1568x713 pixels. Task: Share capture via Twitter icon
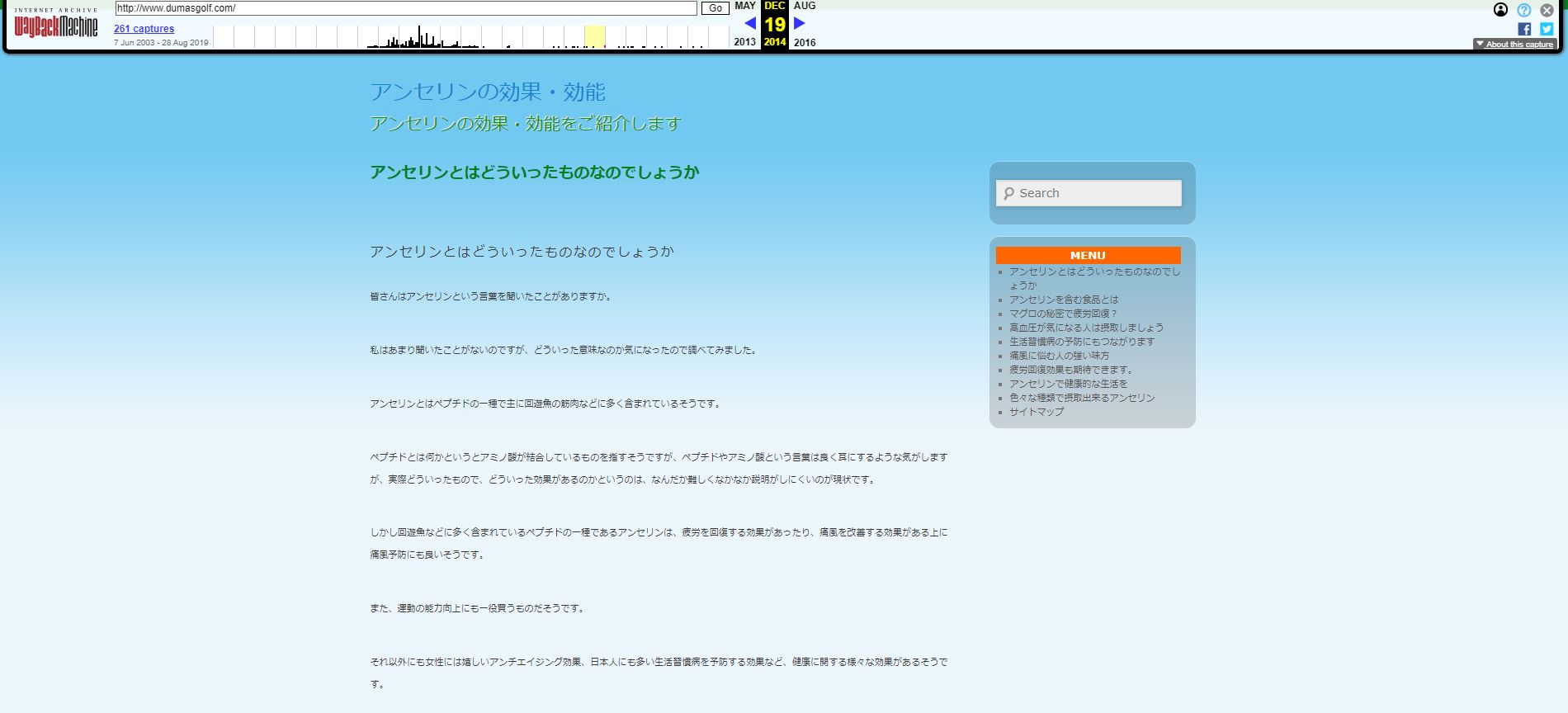click(x=1547, y=29)
